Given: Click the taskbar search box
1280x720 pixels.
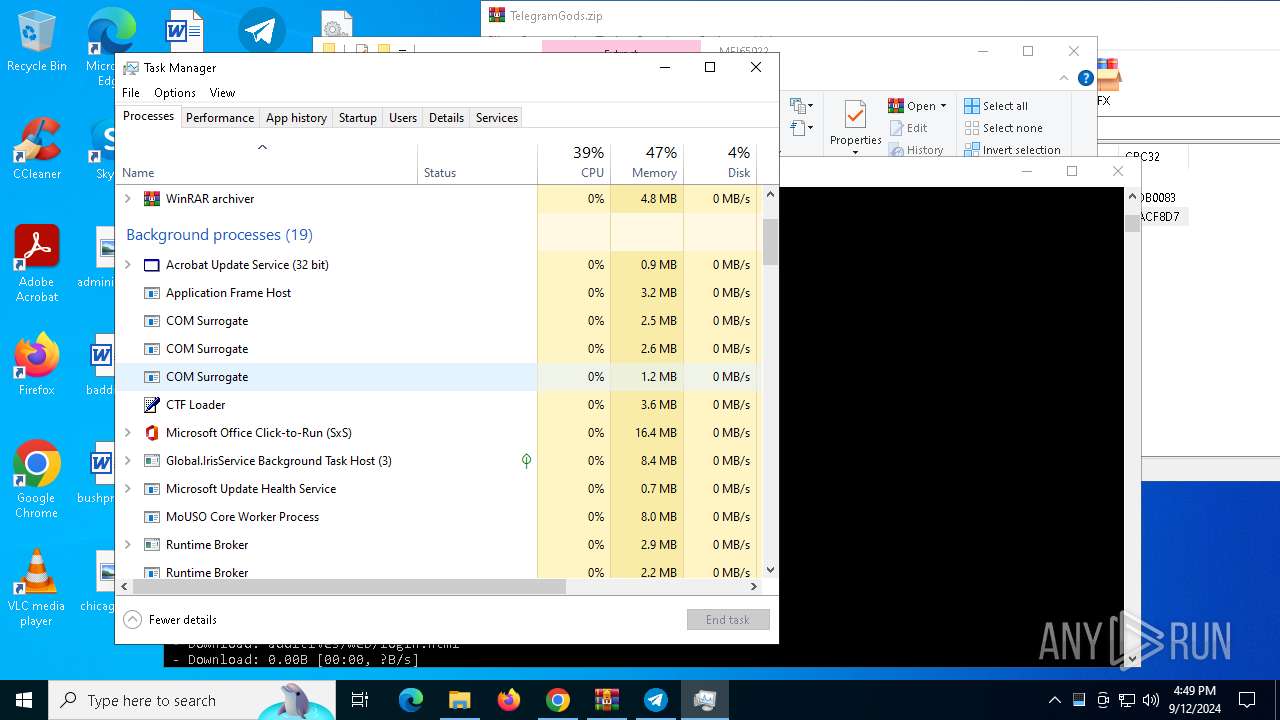Looking at the screenshot, I should pos(192,700).
